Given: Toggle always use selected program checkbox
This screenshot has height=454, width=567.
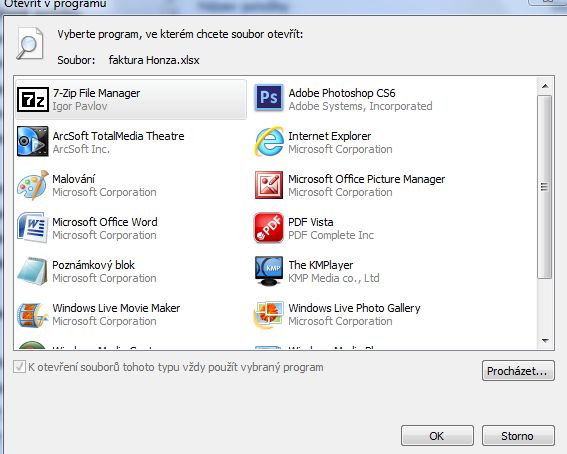Looking at the screenshot, I should click(19, 367).
